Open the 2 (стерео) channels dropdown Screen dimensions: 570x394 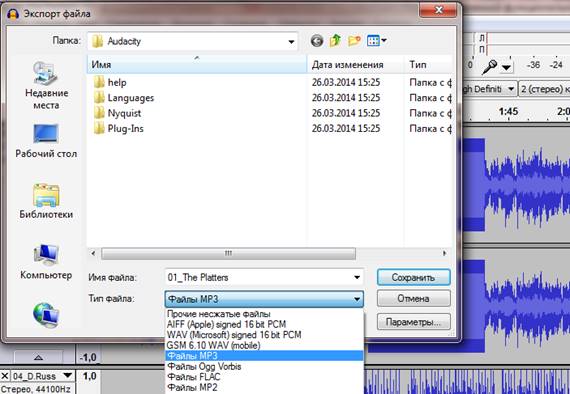point(545,89)
